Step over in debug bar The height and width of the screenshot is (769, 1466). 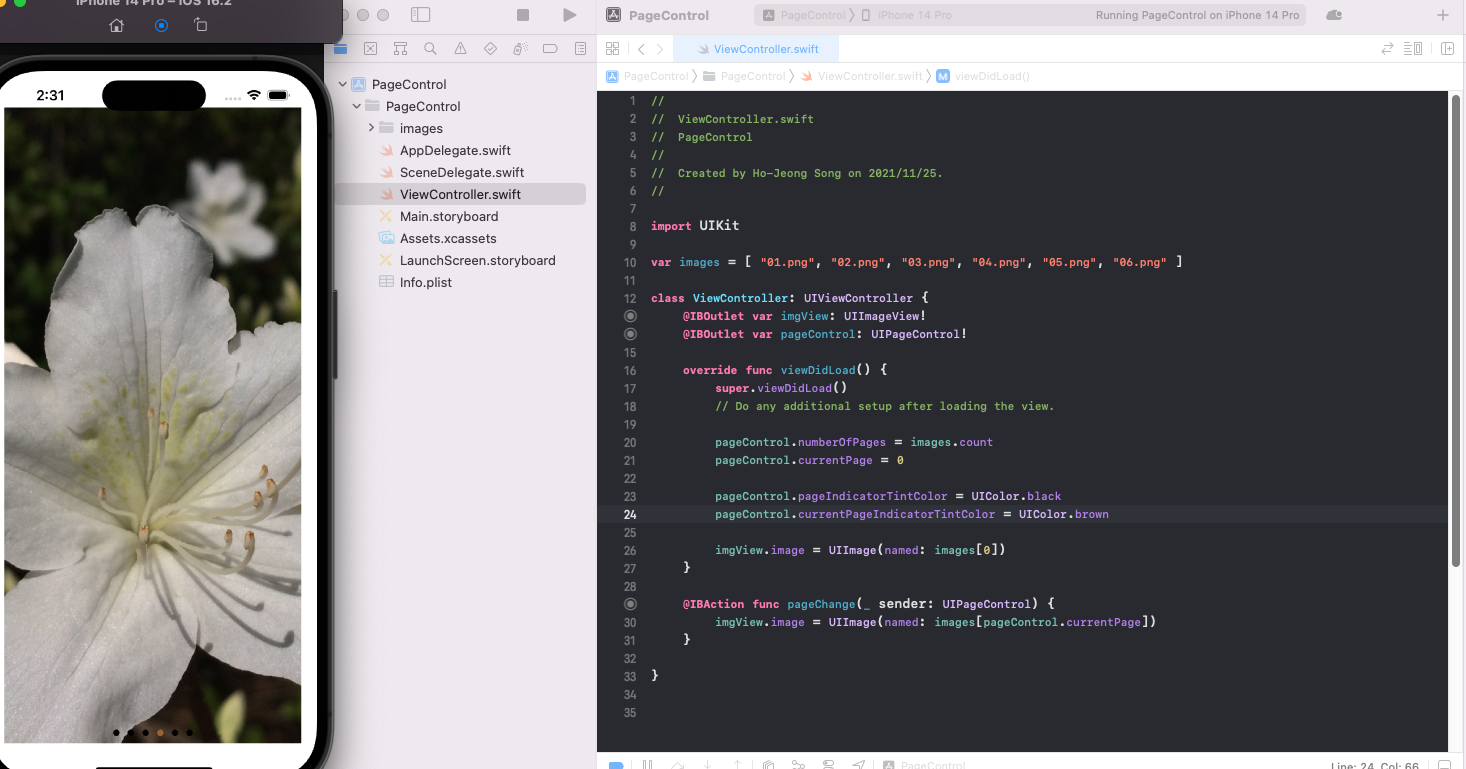(x=678, y=765)
